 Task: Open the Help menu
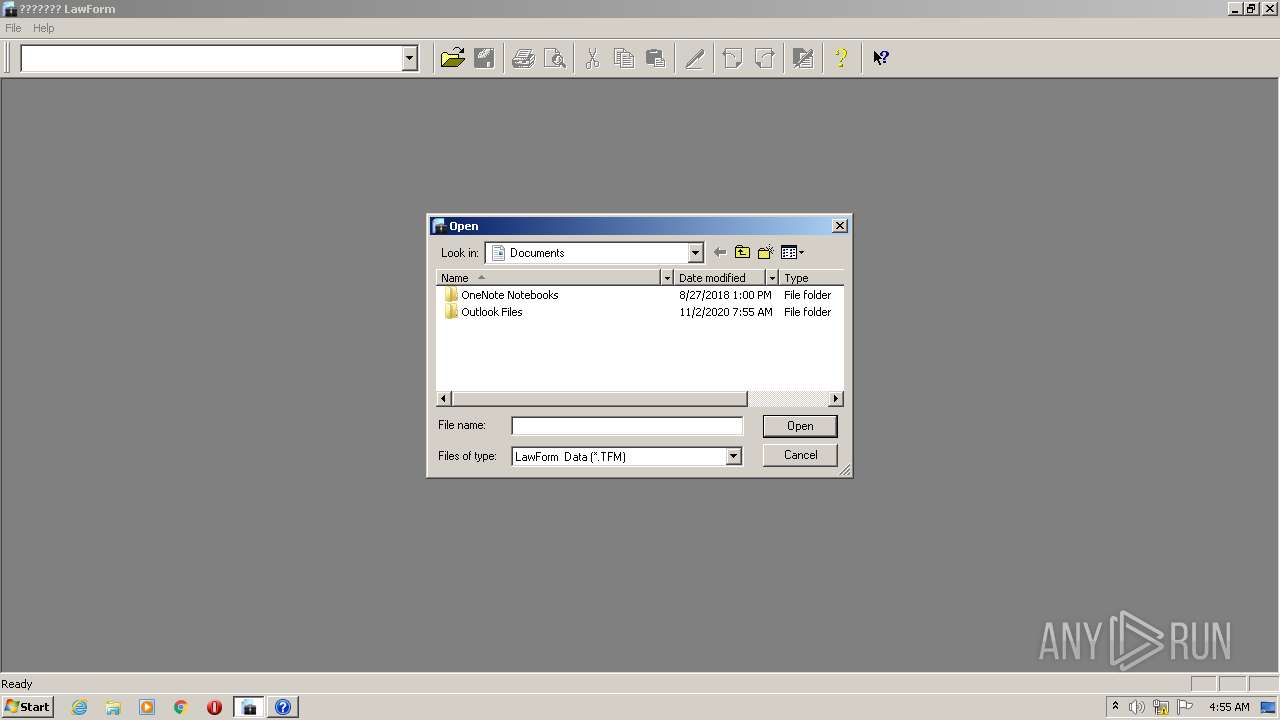43,28
